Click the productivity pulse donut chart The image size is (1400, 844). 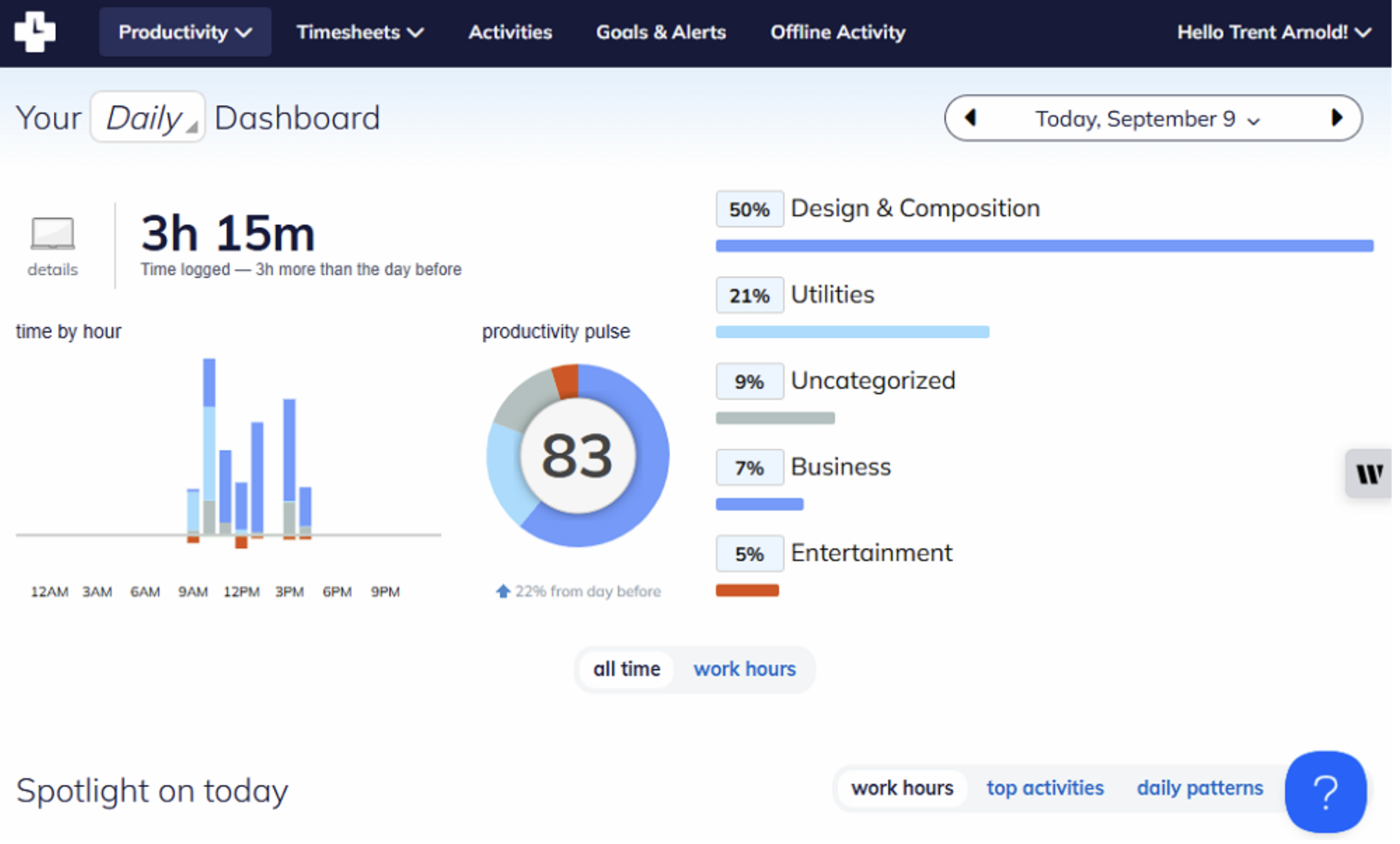tap(577, 455)
